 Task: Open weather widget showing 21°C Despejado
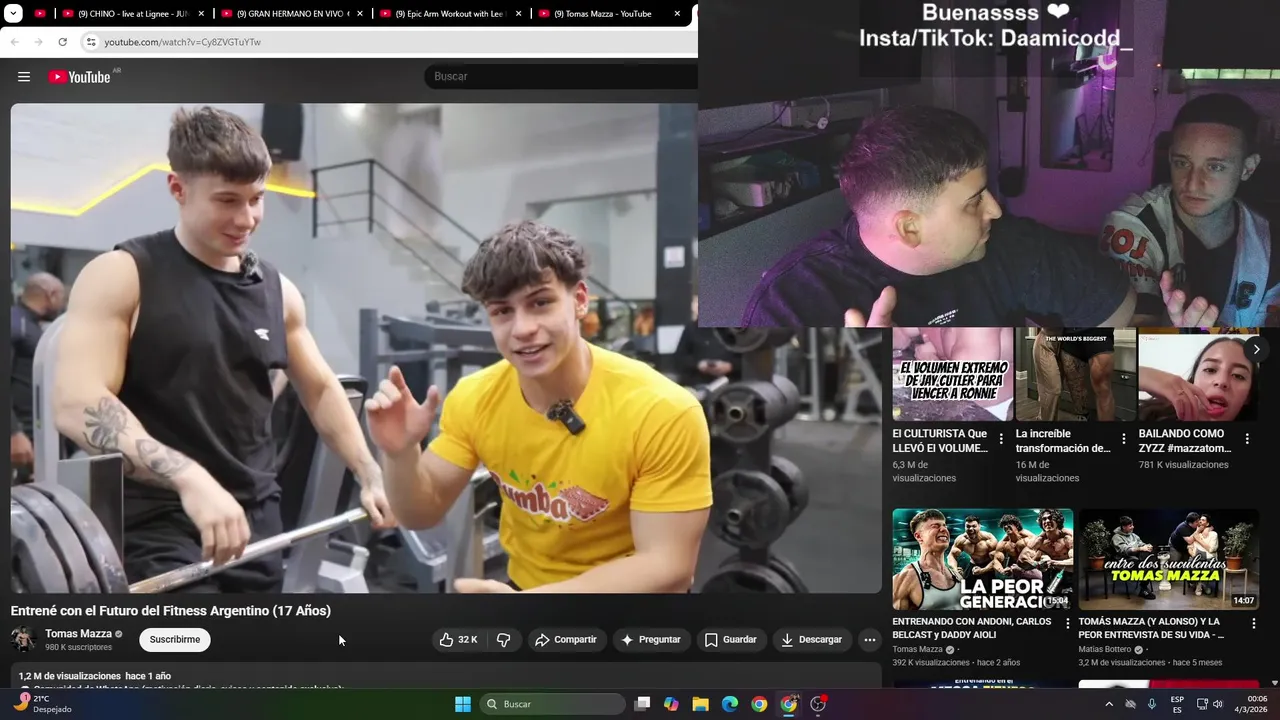[x=42, y=704]
